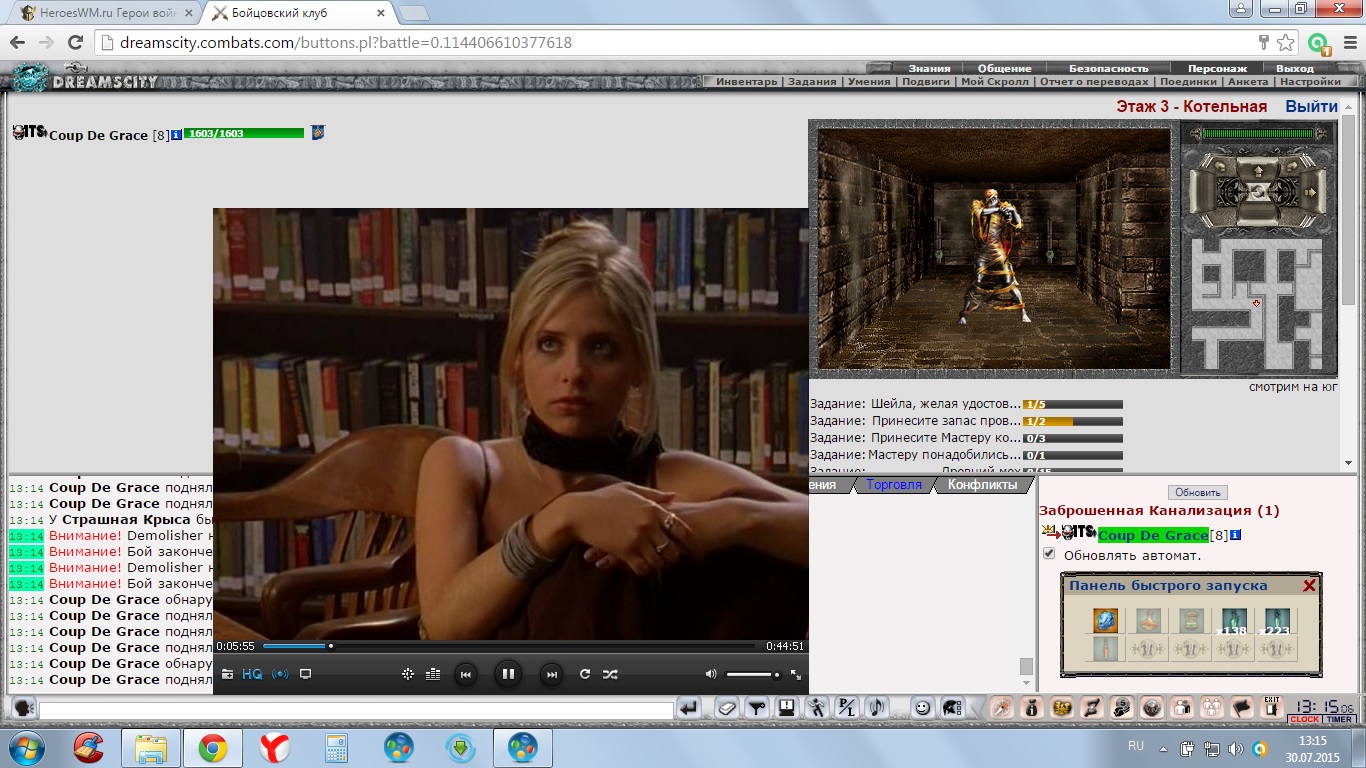Click the coins in hand icon
Viewport: 1366px width, 768px height.
(x=1122, y=708)
